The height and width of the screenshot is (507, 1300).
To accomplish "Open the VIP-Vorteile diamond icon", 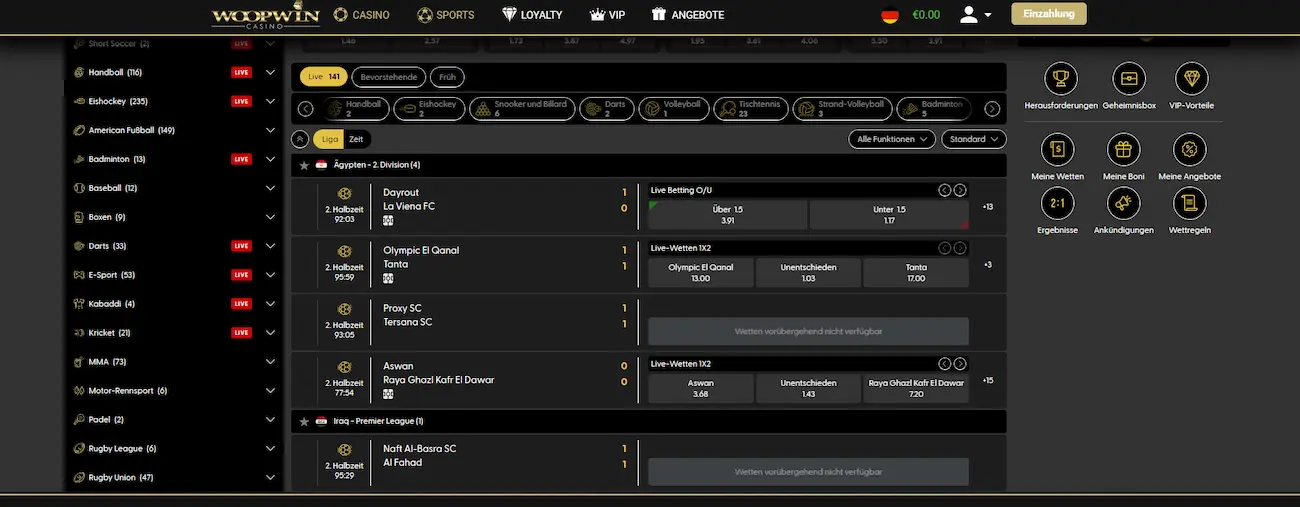I will 1191,78.
